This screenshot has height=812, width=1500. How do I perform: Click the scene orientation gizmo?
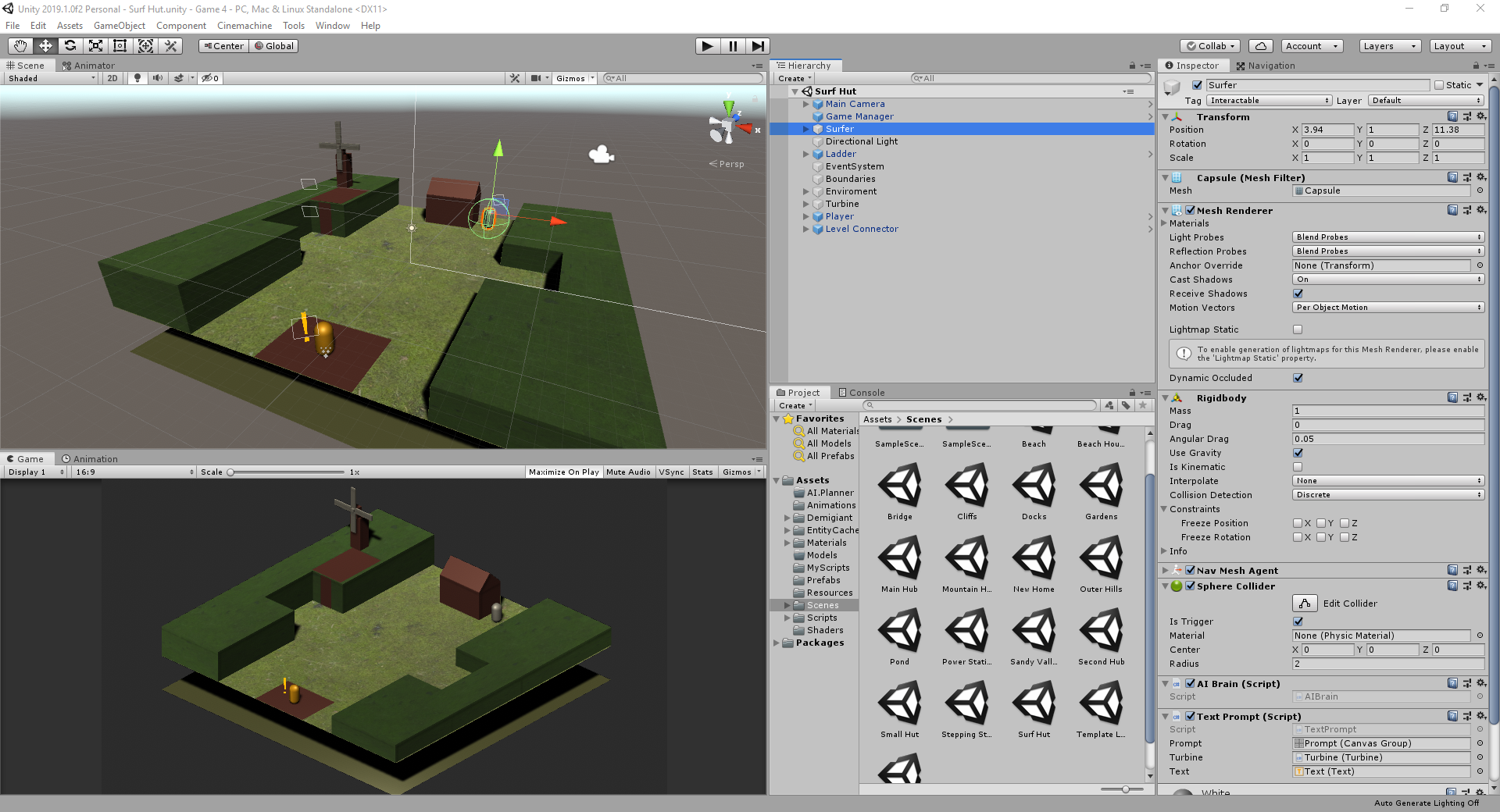click(730, 125)
